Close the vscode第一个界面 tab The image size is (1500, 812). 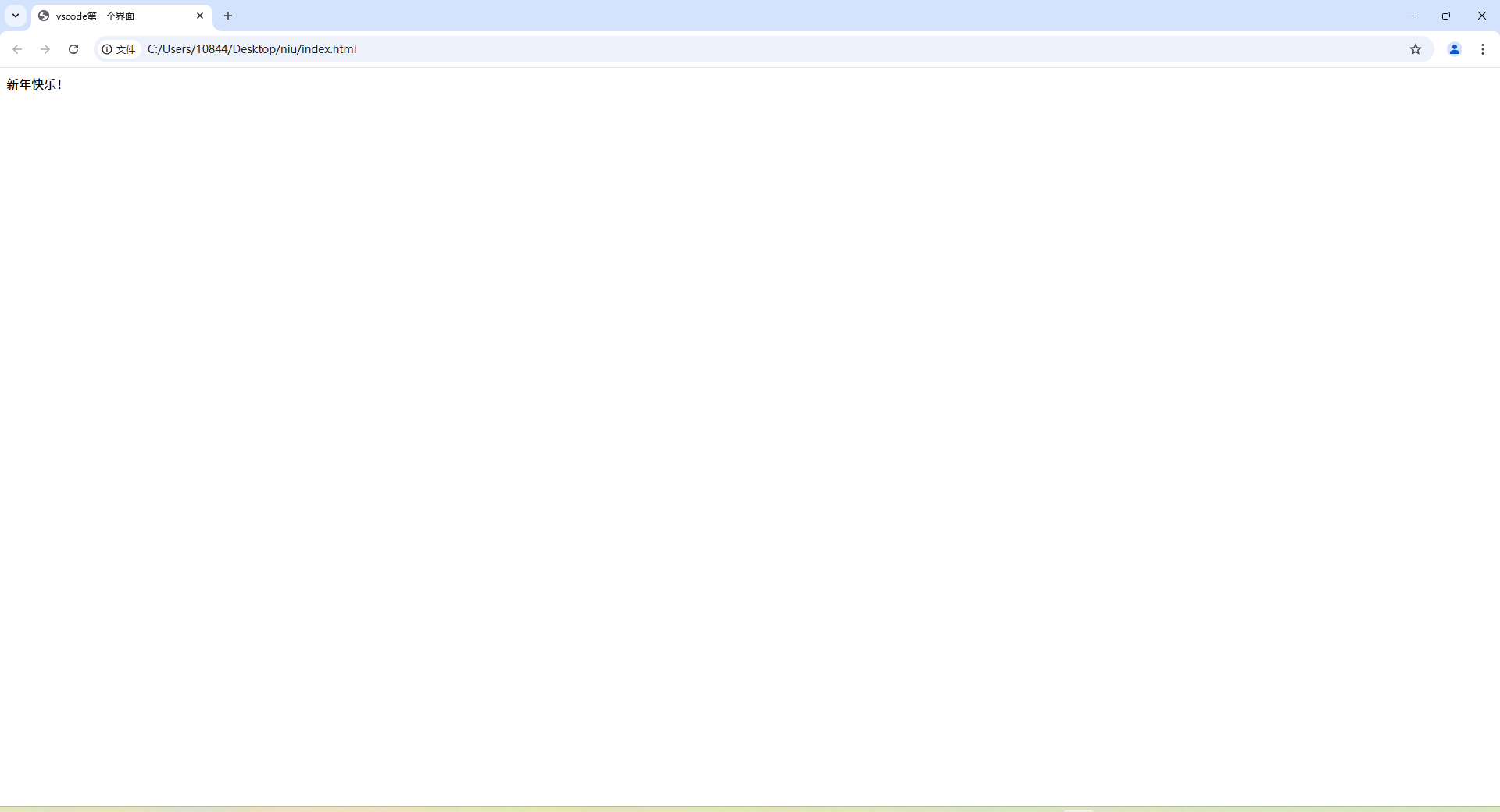(x=200, y=16)
